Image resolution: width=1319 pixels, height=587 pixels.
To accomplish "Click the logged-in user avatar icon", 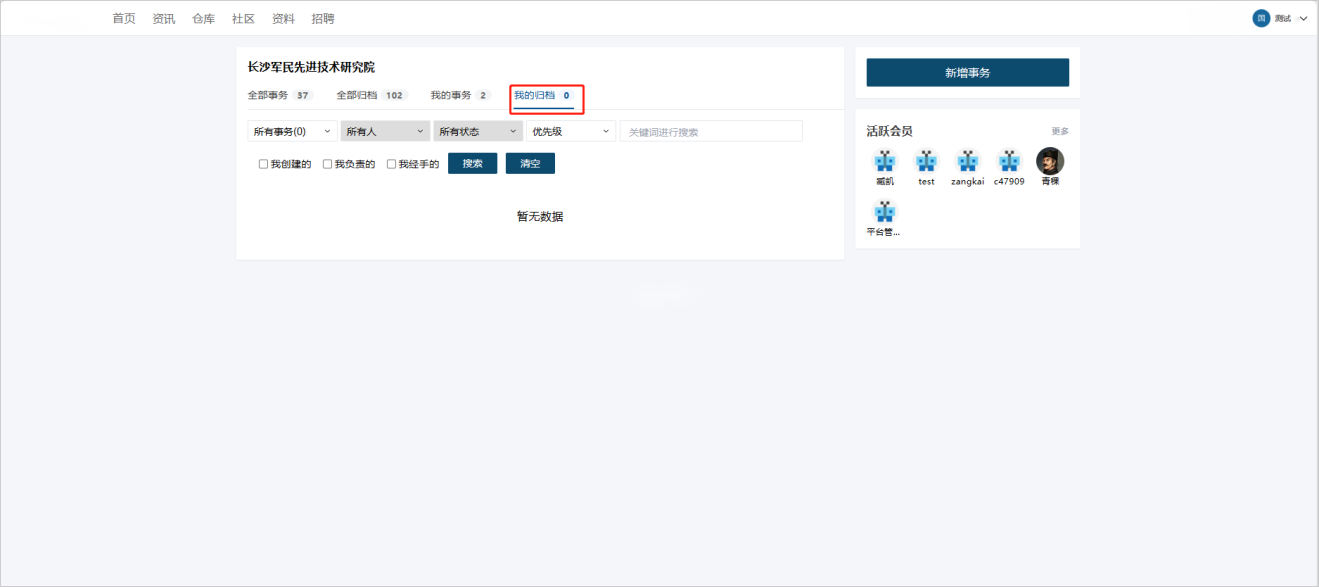I will point(1261,18).
